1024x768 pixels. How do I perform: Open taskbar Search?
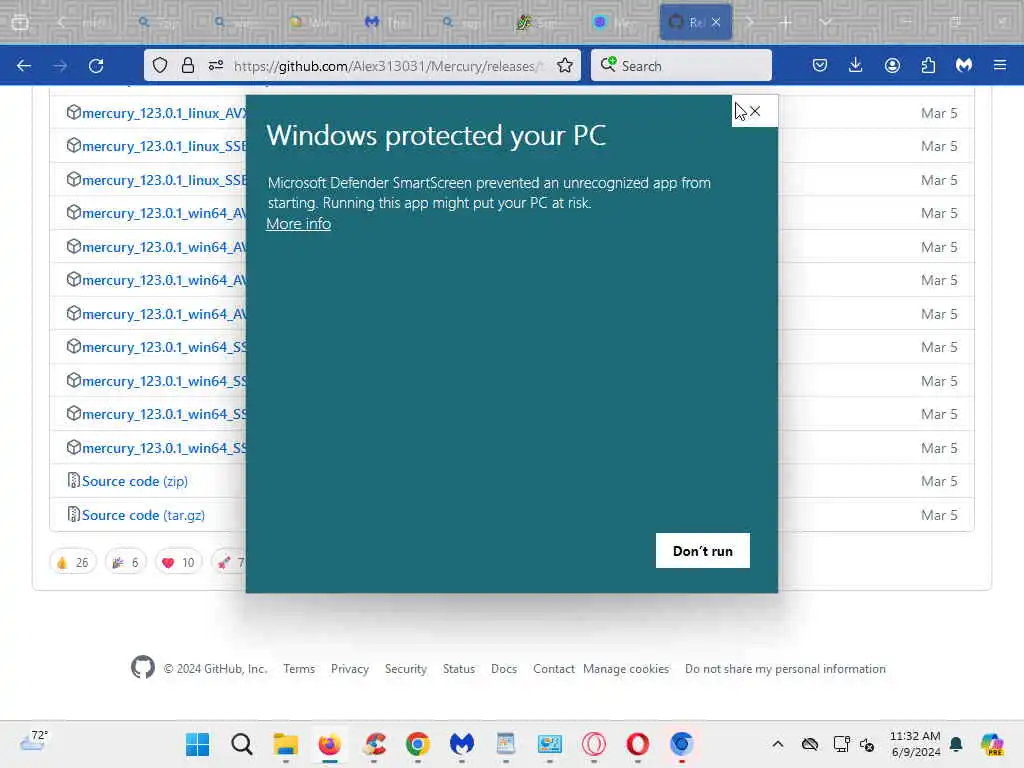click(242, 744)
